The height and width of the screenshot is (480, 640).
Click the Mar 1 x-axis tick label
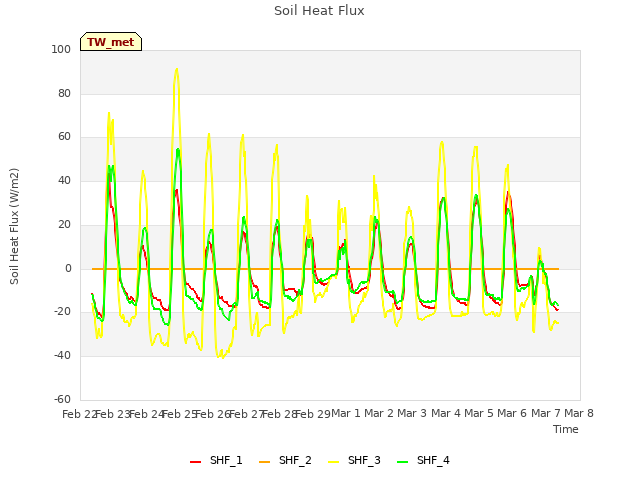click(346, 413)
